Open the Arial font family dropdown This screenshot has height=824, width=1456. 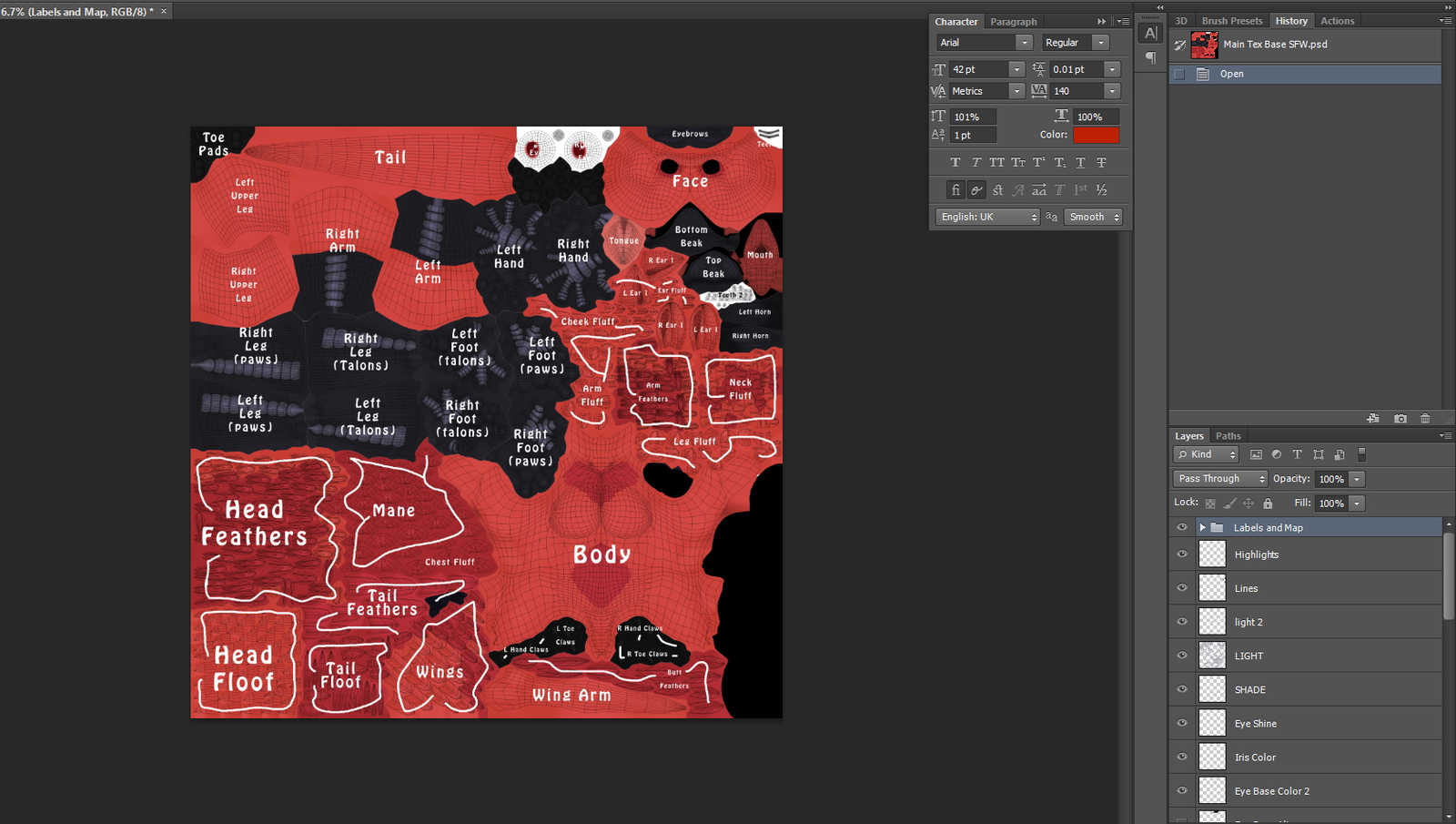coord(1024,43)
